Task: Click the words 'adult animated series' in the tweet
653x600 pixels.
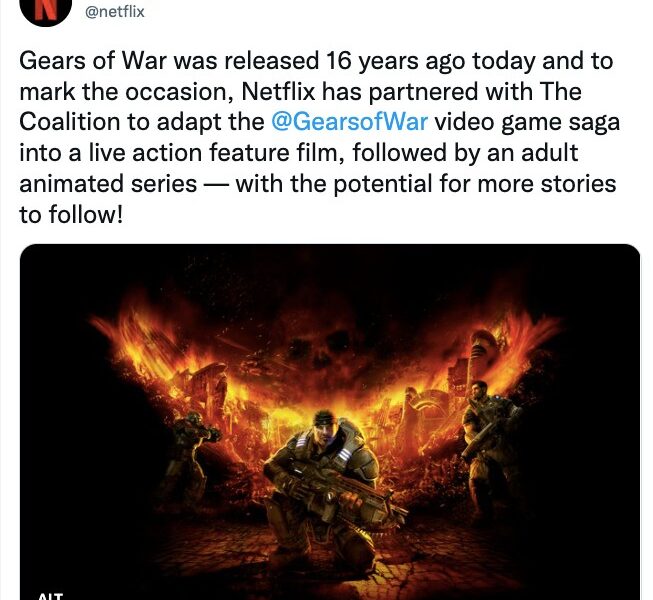Action: click(x=299, y=168)
